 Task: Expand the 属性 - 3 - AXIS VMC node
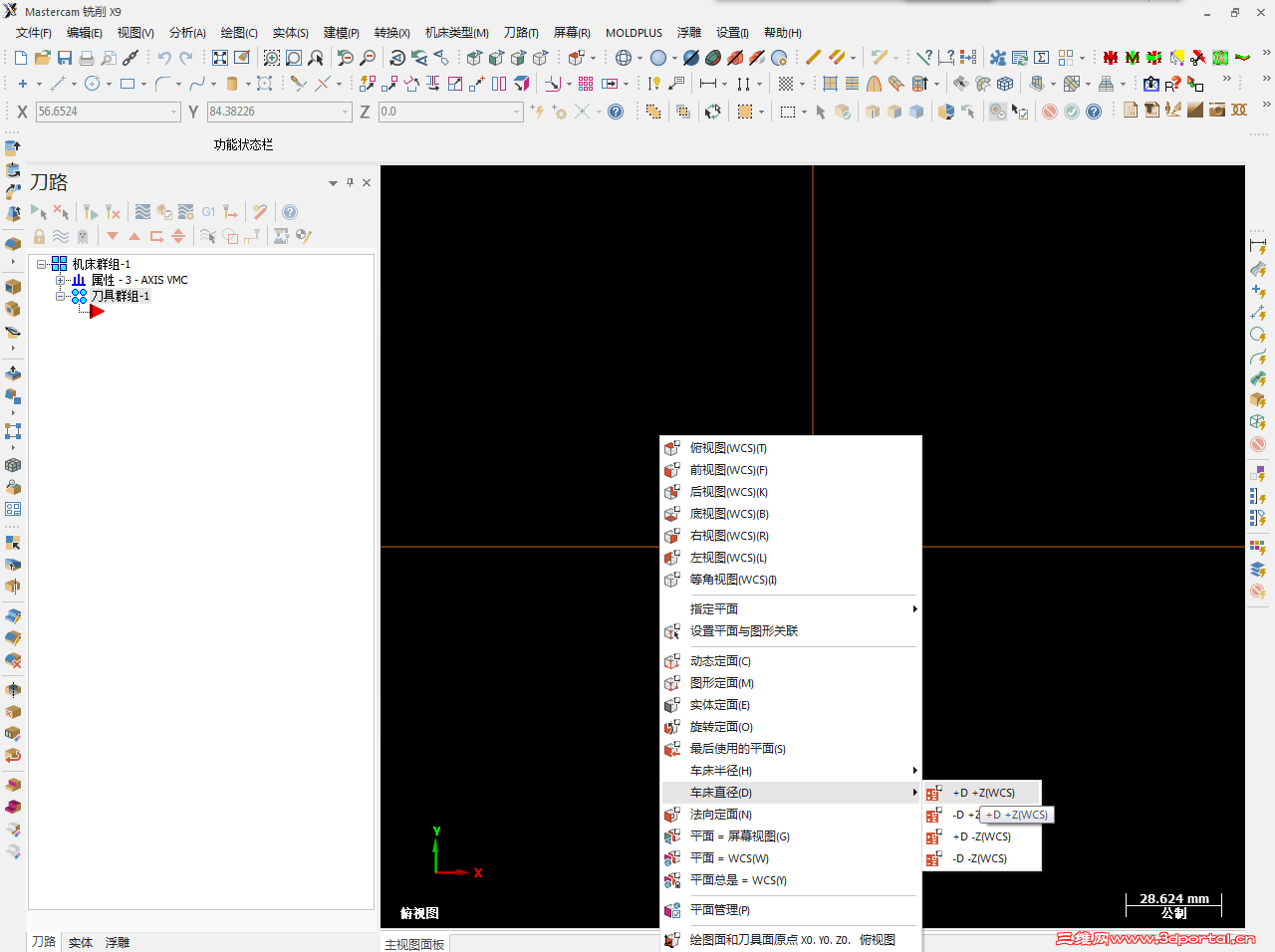pos(60,280)
